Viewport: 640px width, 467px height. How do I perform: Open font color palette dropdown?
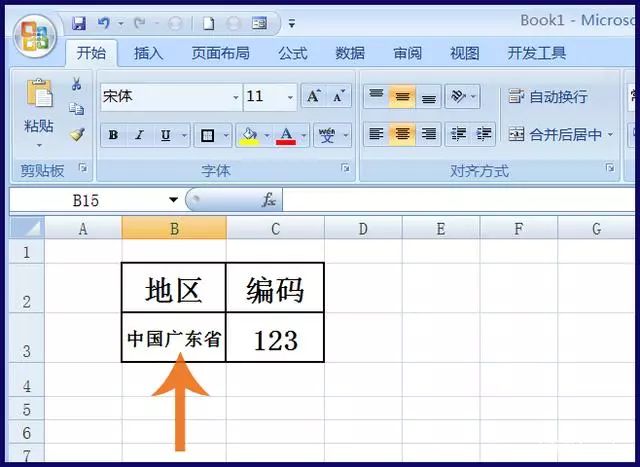(304, 136)
